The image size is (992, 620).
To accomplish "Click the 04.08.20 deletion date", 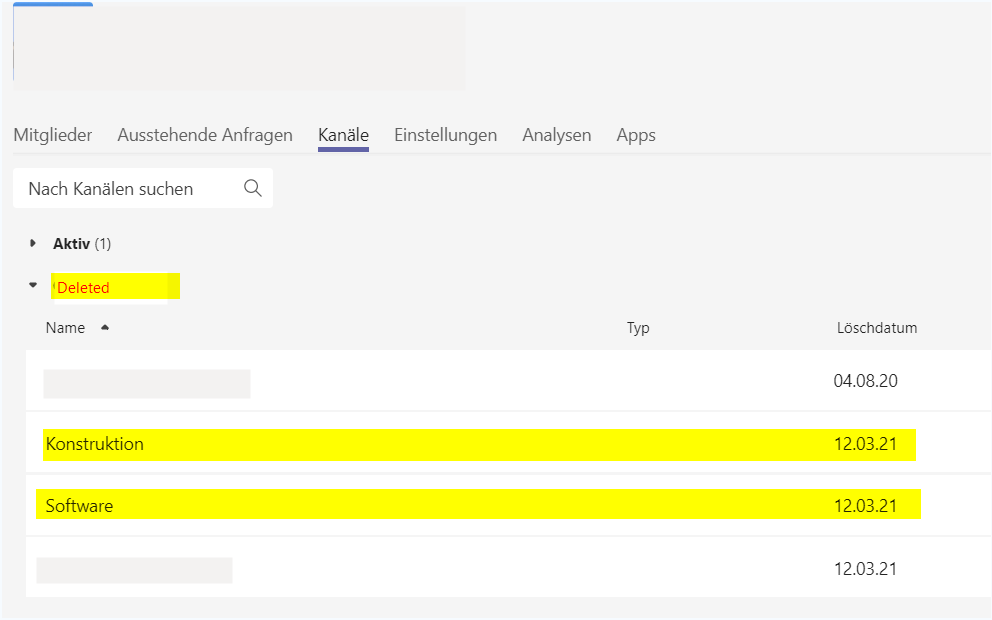I will (x=865, y=381).
